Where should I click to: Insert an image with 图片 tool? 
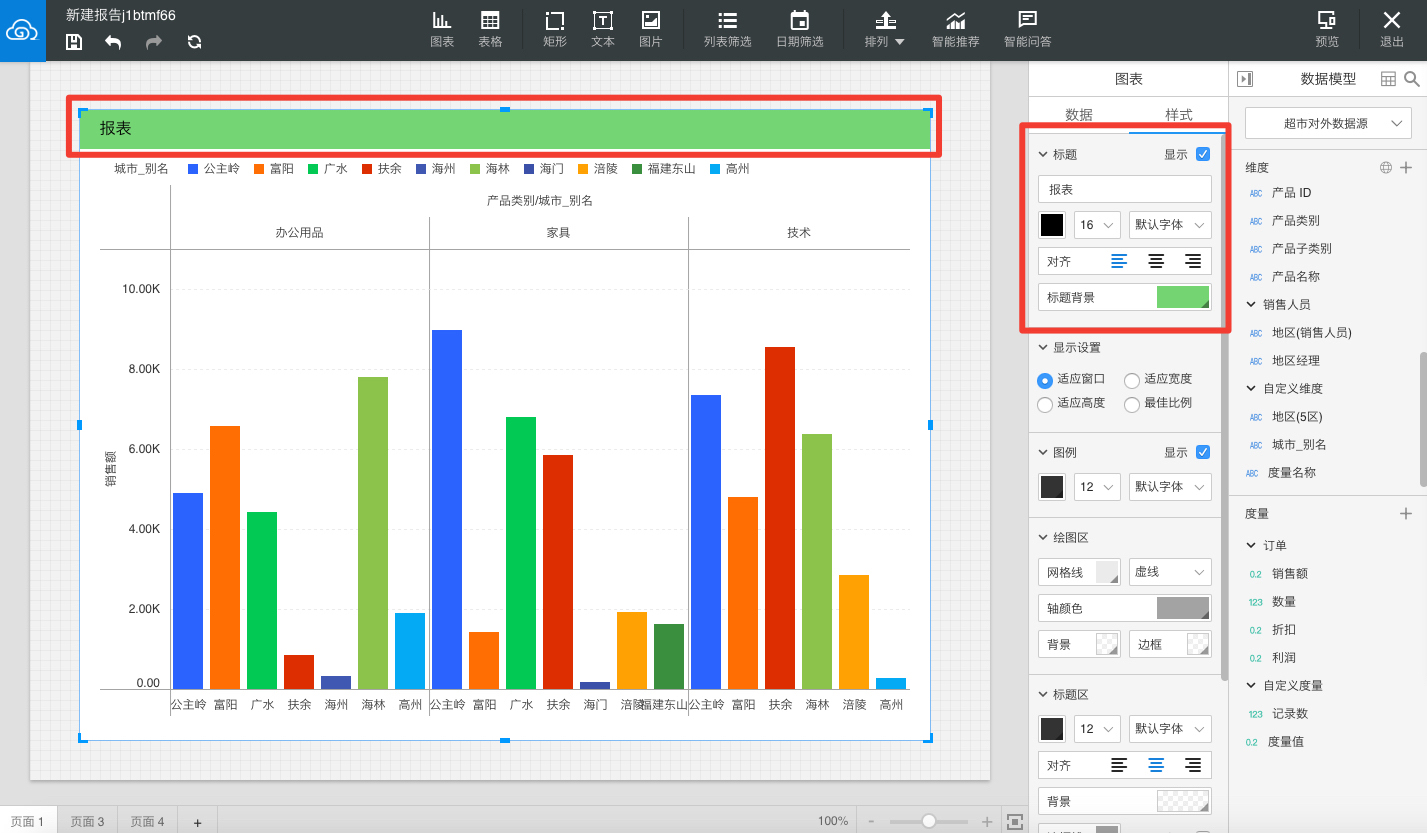click(651, 30)
